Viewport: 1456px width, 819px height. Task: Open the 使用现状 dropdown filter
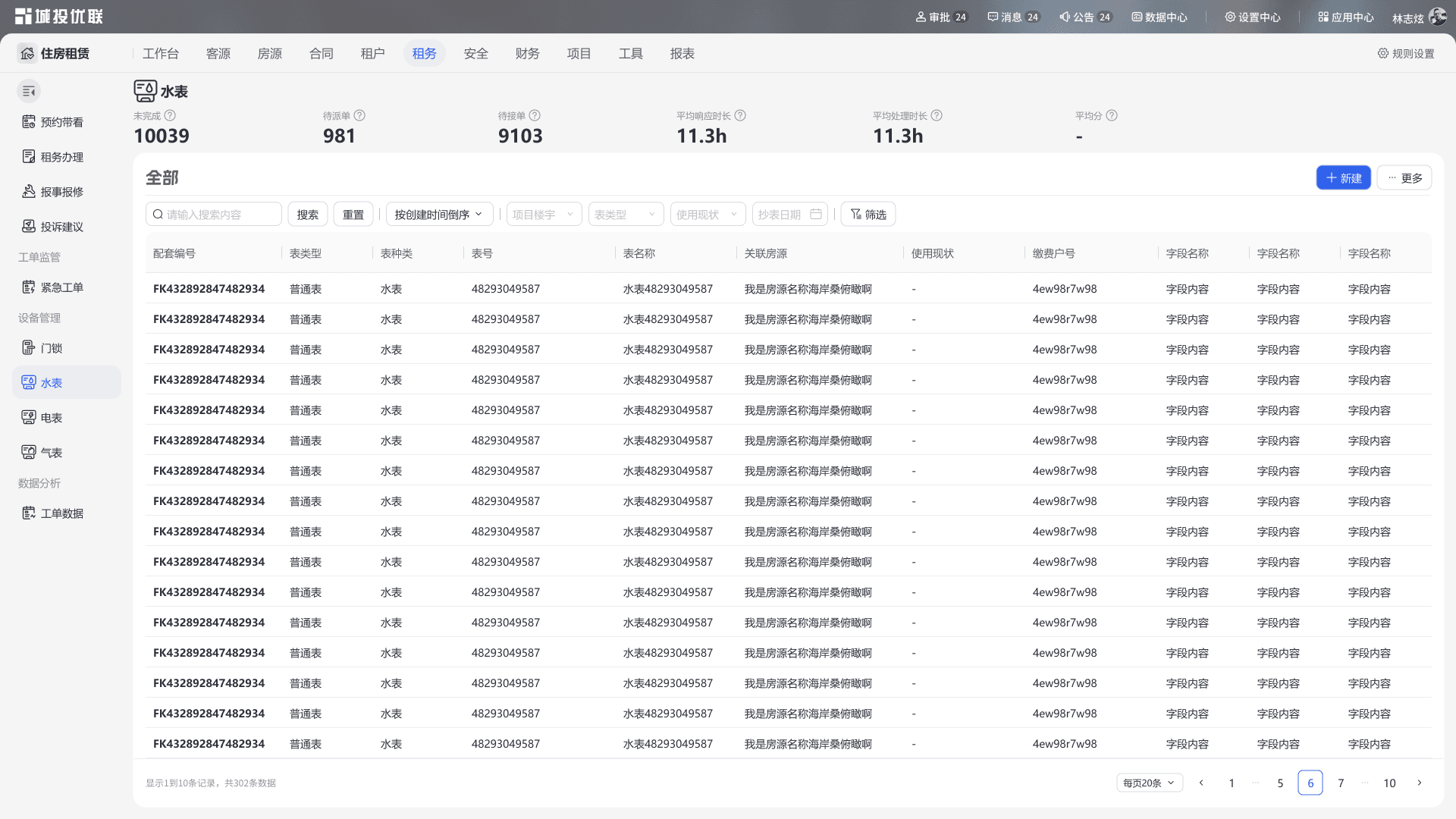[708, 215]
